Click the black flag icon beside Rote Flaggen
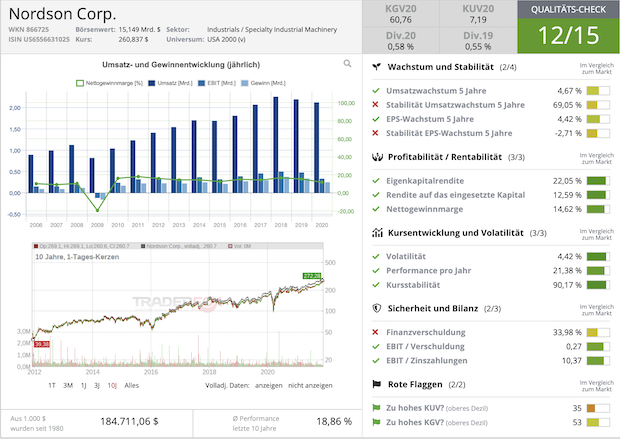The image size is (620, 439). coord(376,384)
